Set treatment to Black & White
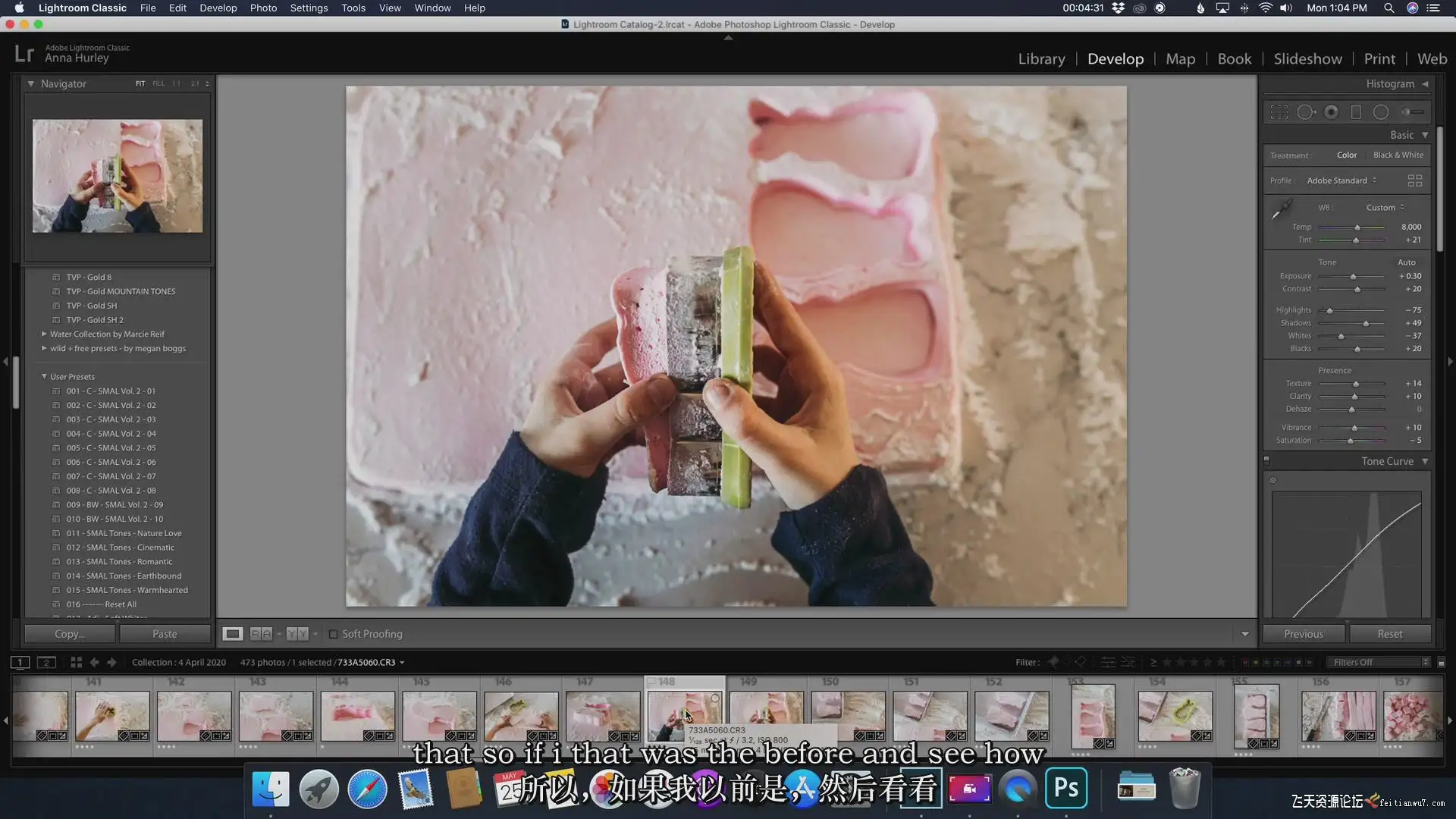This screenshot has height=819, width=1456. [x=1398, y=155]
